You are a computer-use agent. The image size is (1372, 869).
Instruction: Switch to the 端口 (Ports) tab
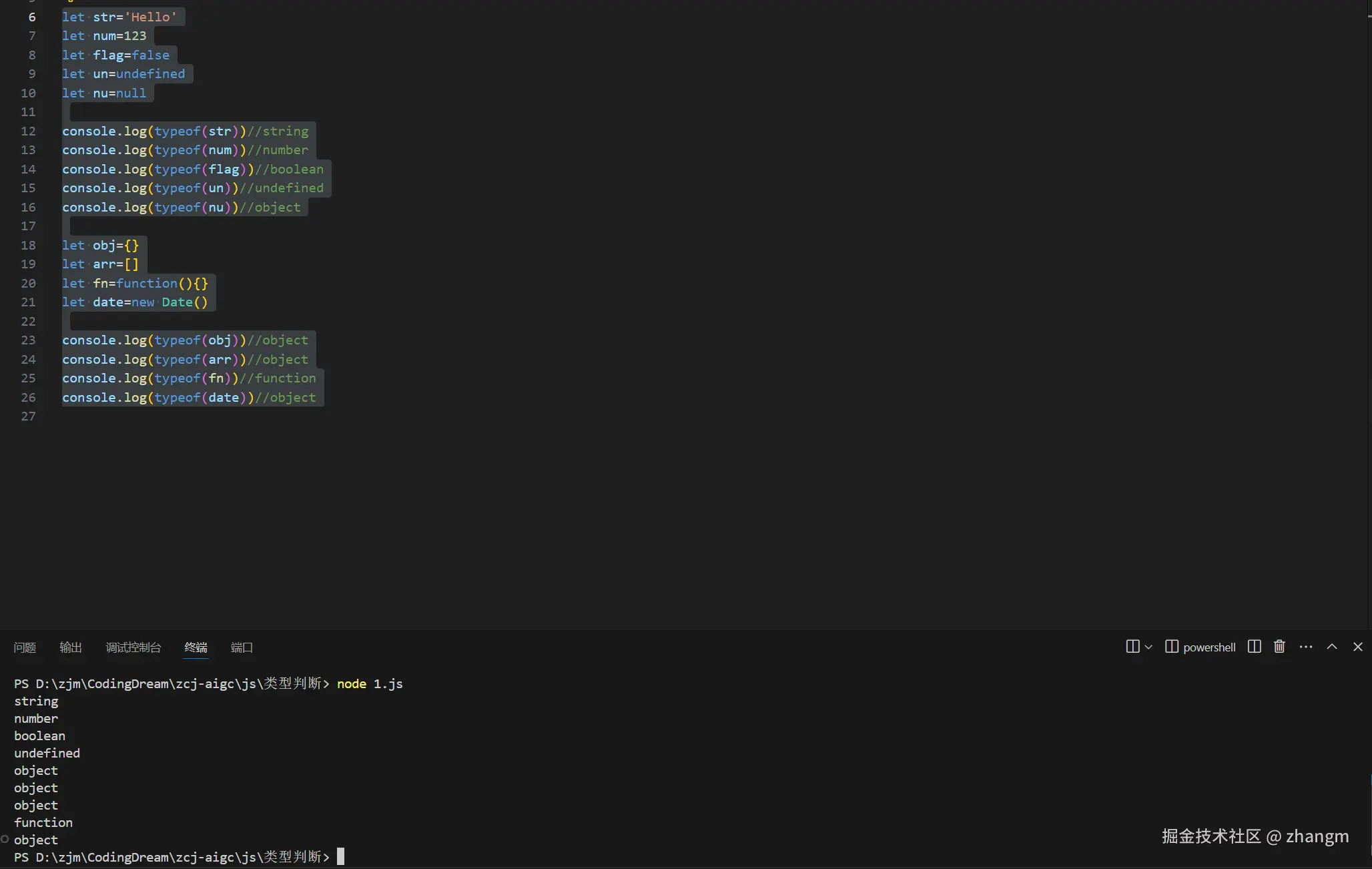click(x=242, y=647)
